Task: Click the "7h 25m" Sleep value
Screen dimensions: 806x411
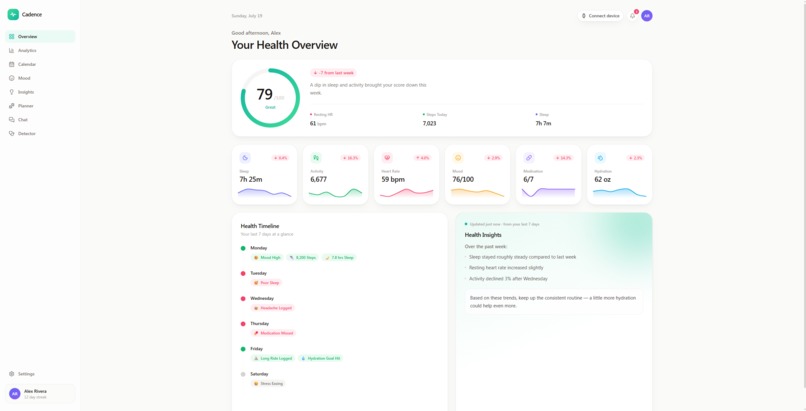Action: click(251, 179)
